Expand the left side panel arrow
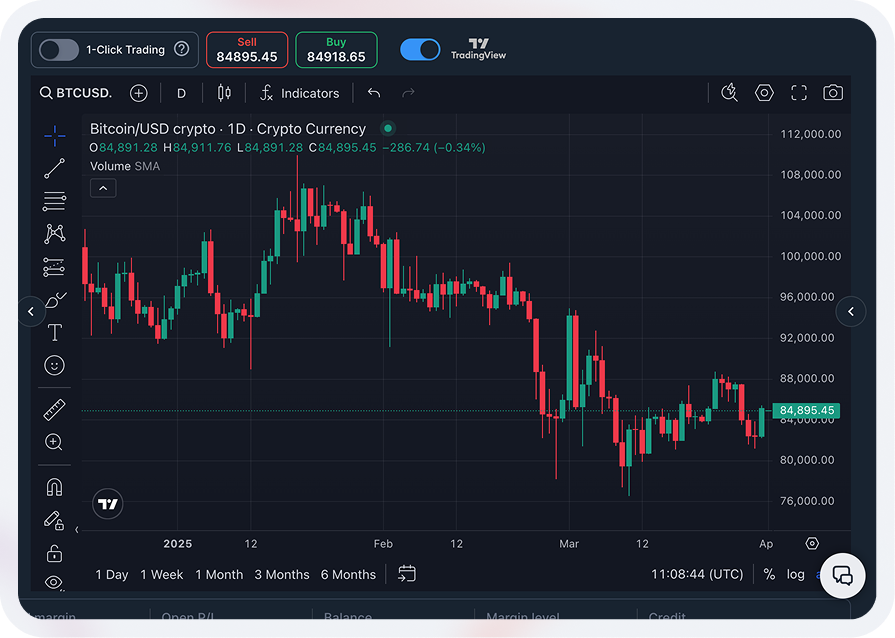 click(x=30, y=312)
